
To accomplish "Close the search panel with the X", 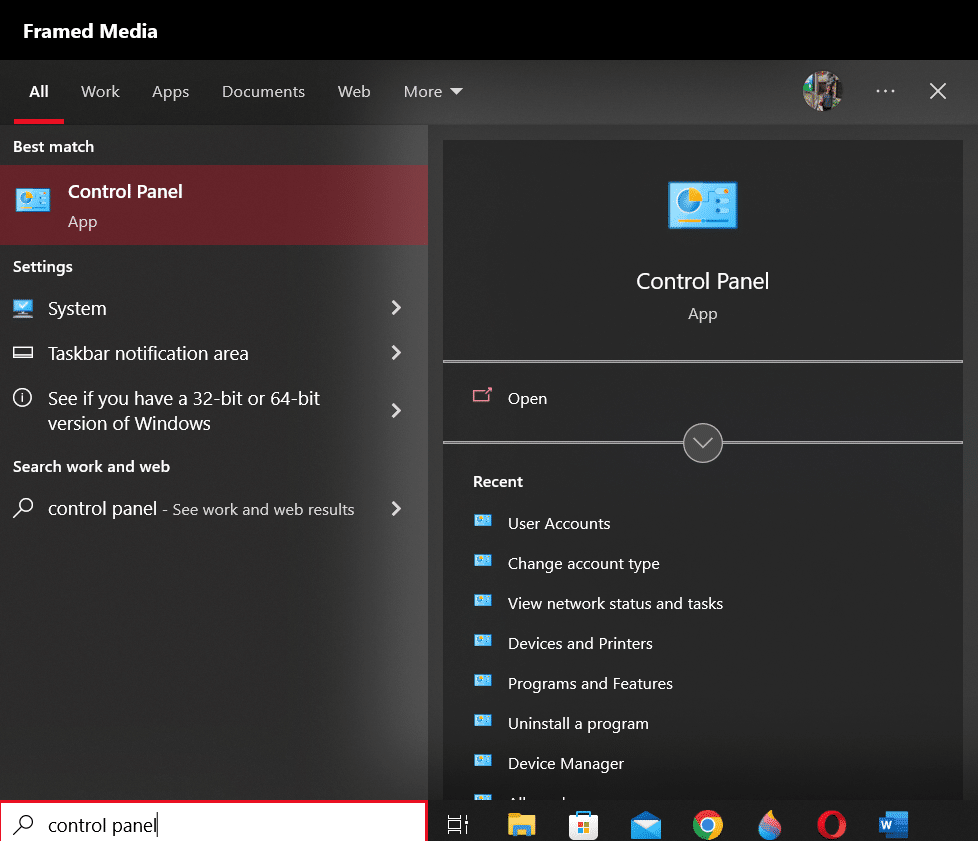I will click(x=937, y=91).
